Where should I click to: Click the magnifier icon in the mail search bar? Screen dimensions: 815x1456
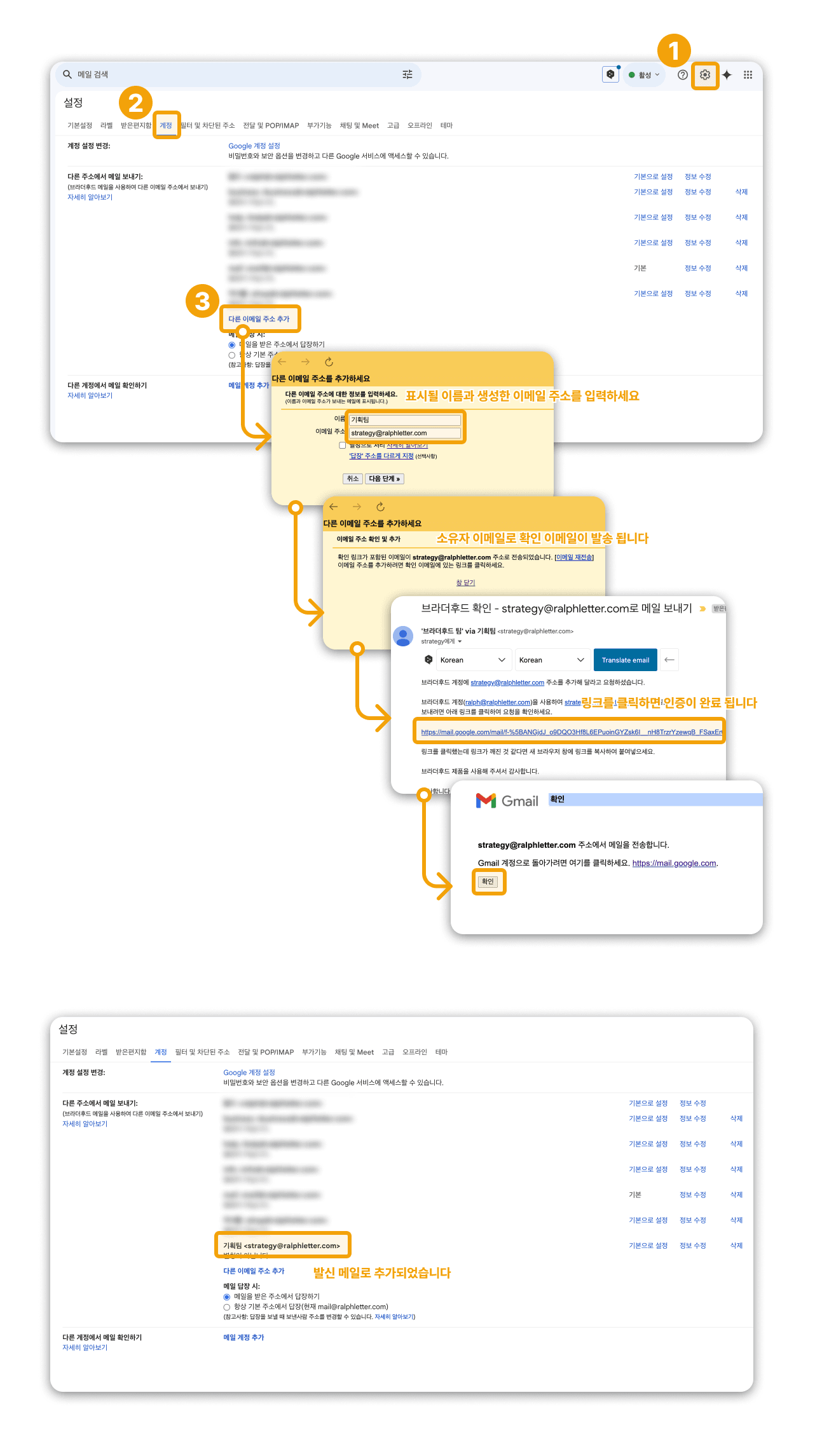pos(67,74)
